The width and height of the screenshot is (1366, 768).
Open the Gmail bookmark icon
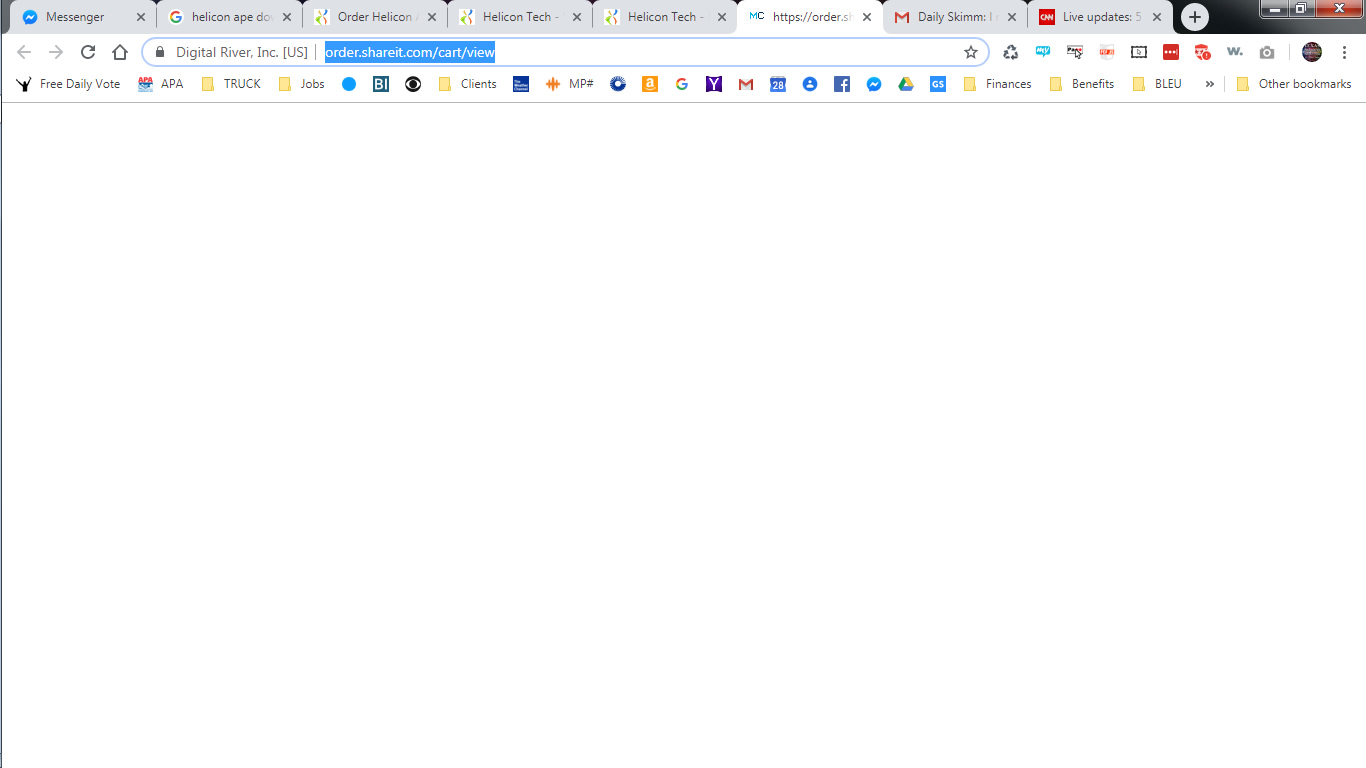[x=745, y=84]
